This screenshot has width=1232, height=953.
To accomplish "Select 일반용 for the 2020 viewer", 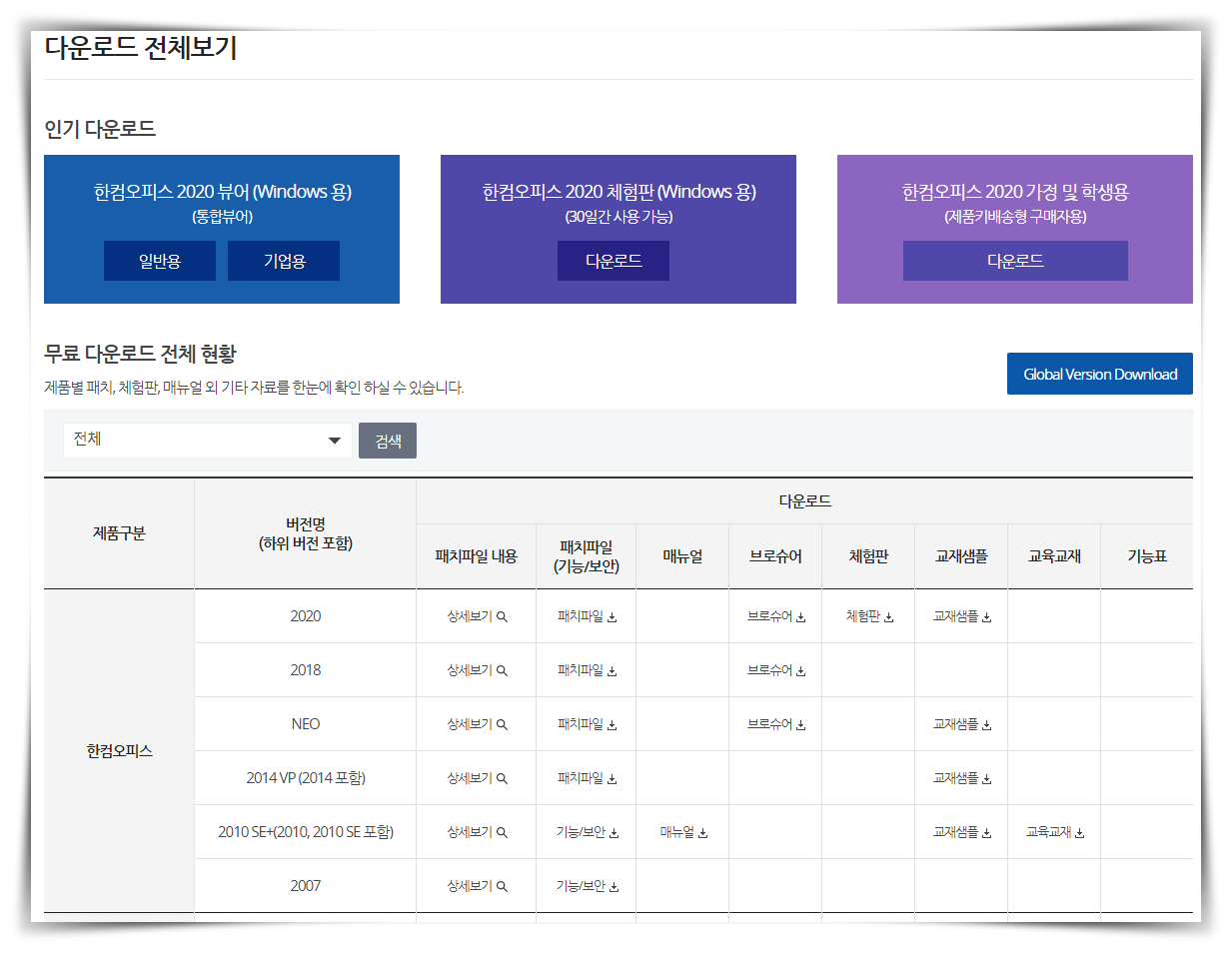I will [x=159, y=260].
